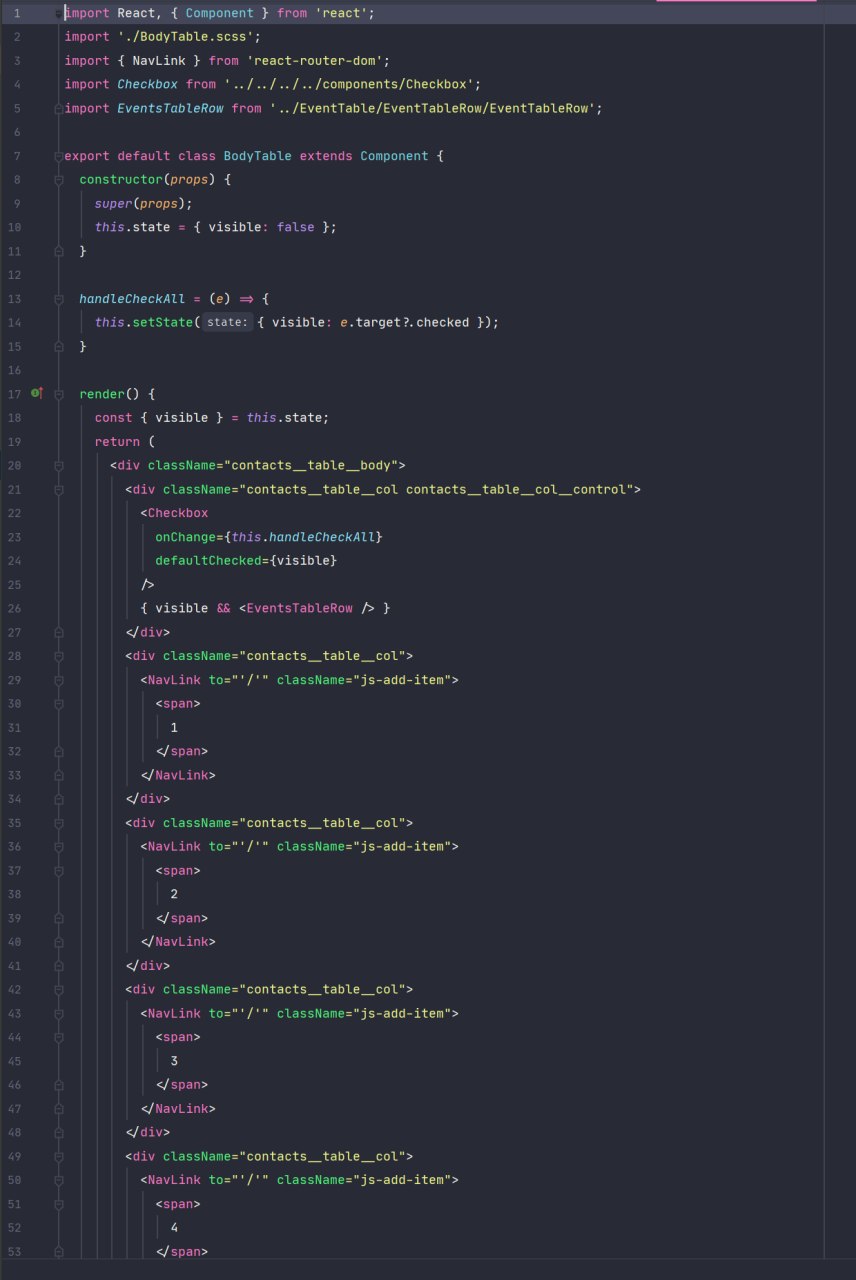856x1280 pixels.
Task: Click 'constructor' keyword on line 8
Action: [x=122, y=180]
